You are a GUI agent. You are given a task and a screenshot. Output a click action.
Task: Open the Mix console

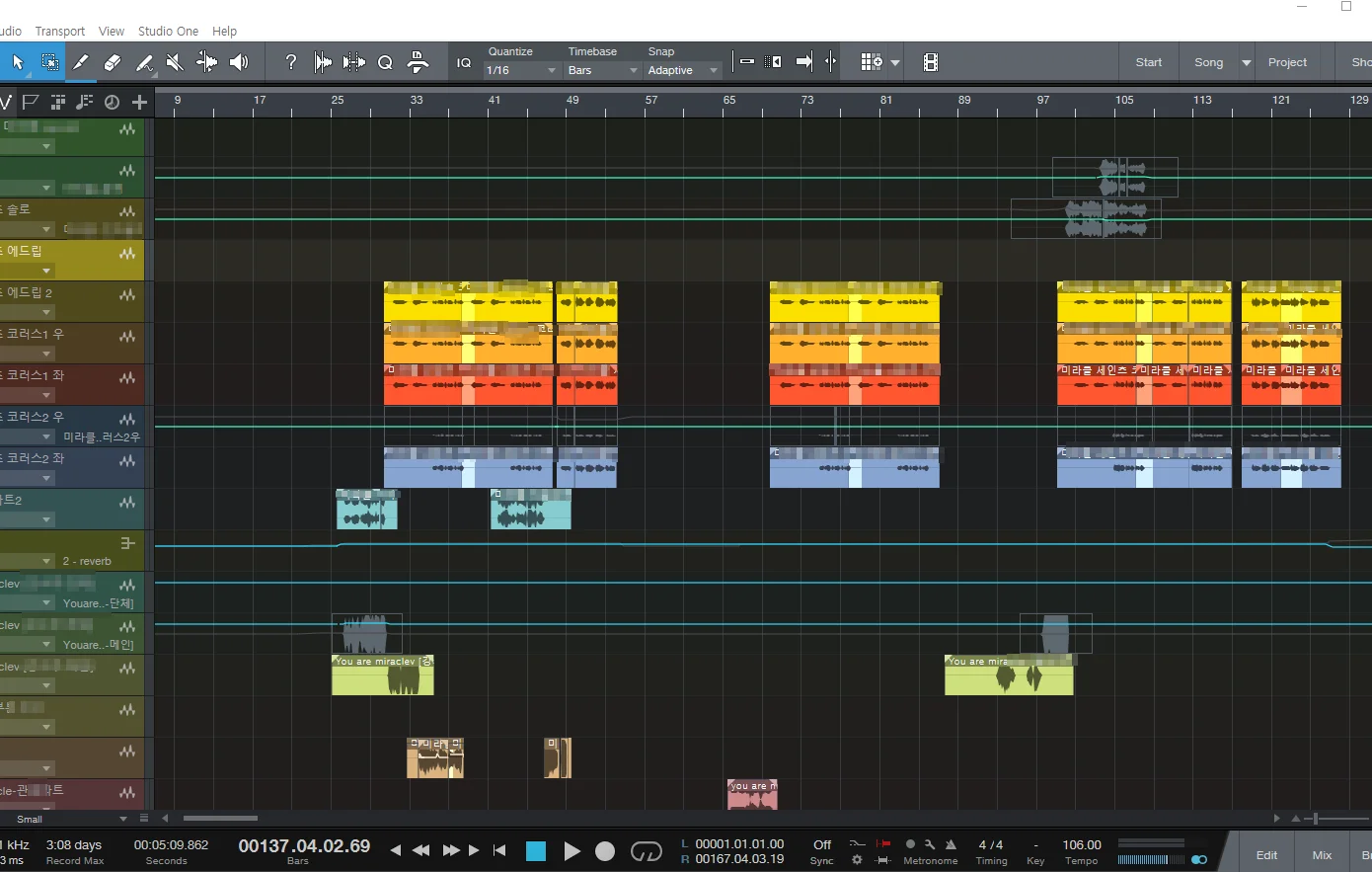pyautogui.click(x=1322, y=855)
